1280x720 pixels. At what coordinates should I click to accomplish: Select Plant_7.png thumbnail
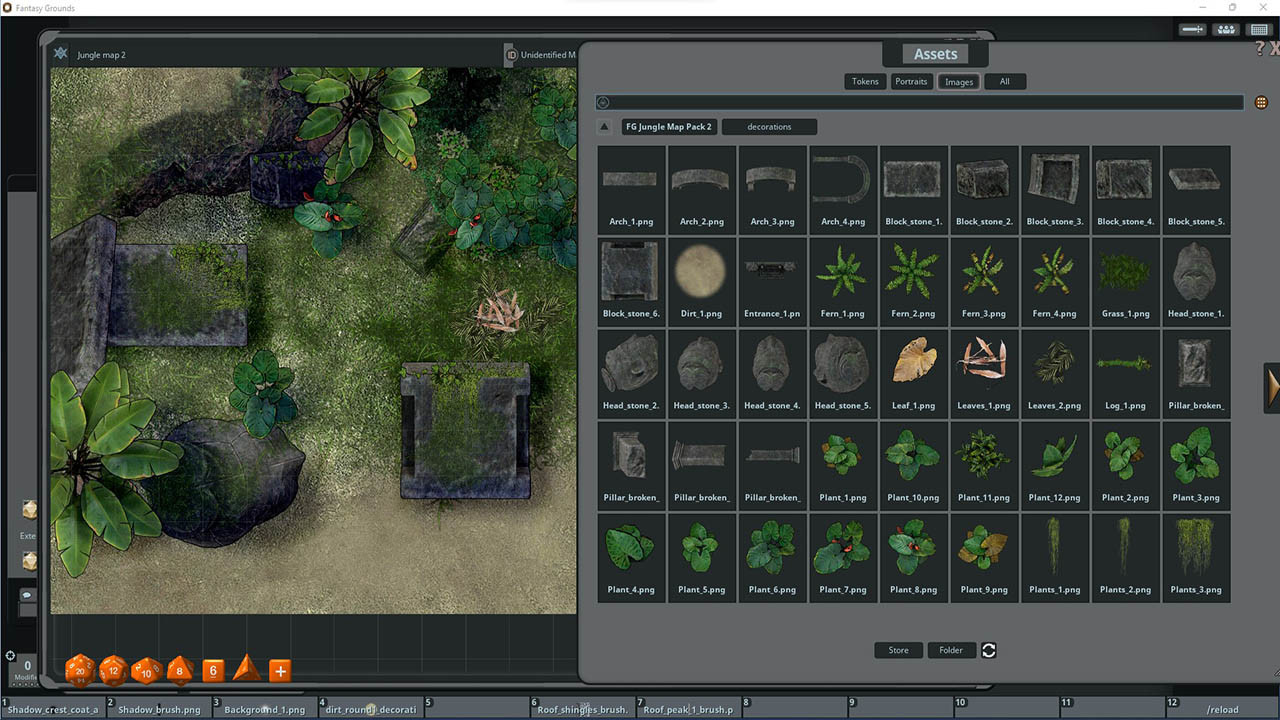tap(843, 558)
